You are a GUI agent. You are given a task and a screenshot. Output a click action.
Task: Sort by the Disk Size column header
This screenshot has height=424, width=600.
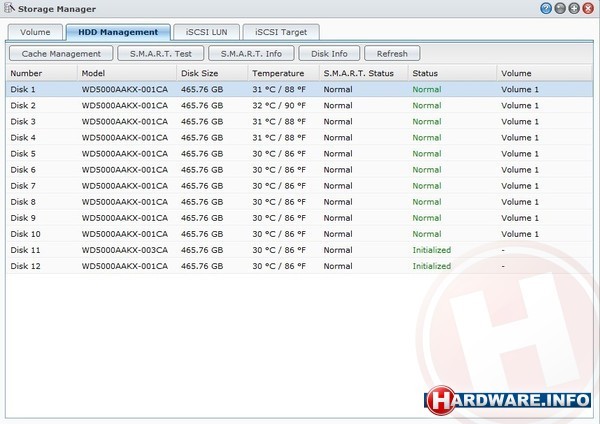click(212, 73)
